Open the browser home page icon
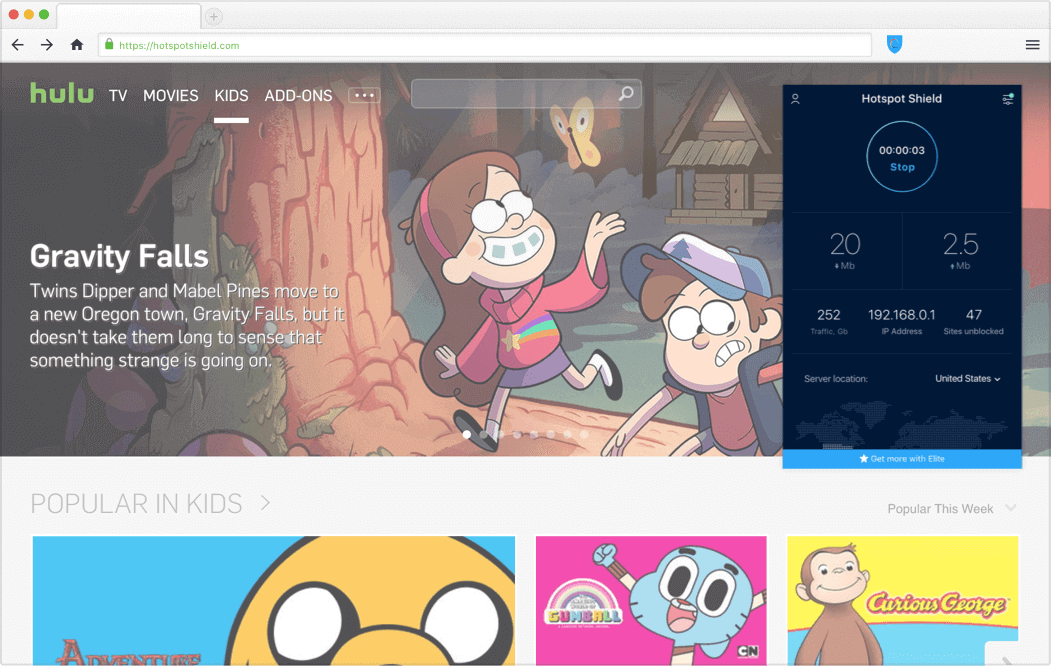The image size is (1052, 666). coord(76,45)
